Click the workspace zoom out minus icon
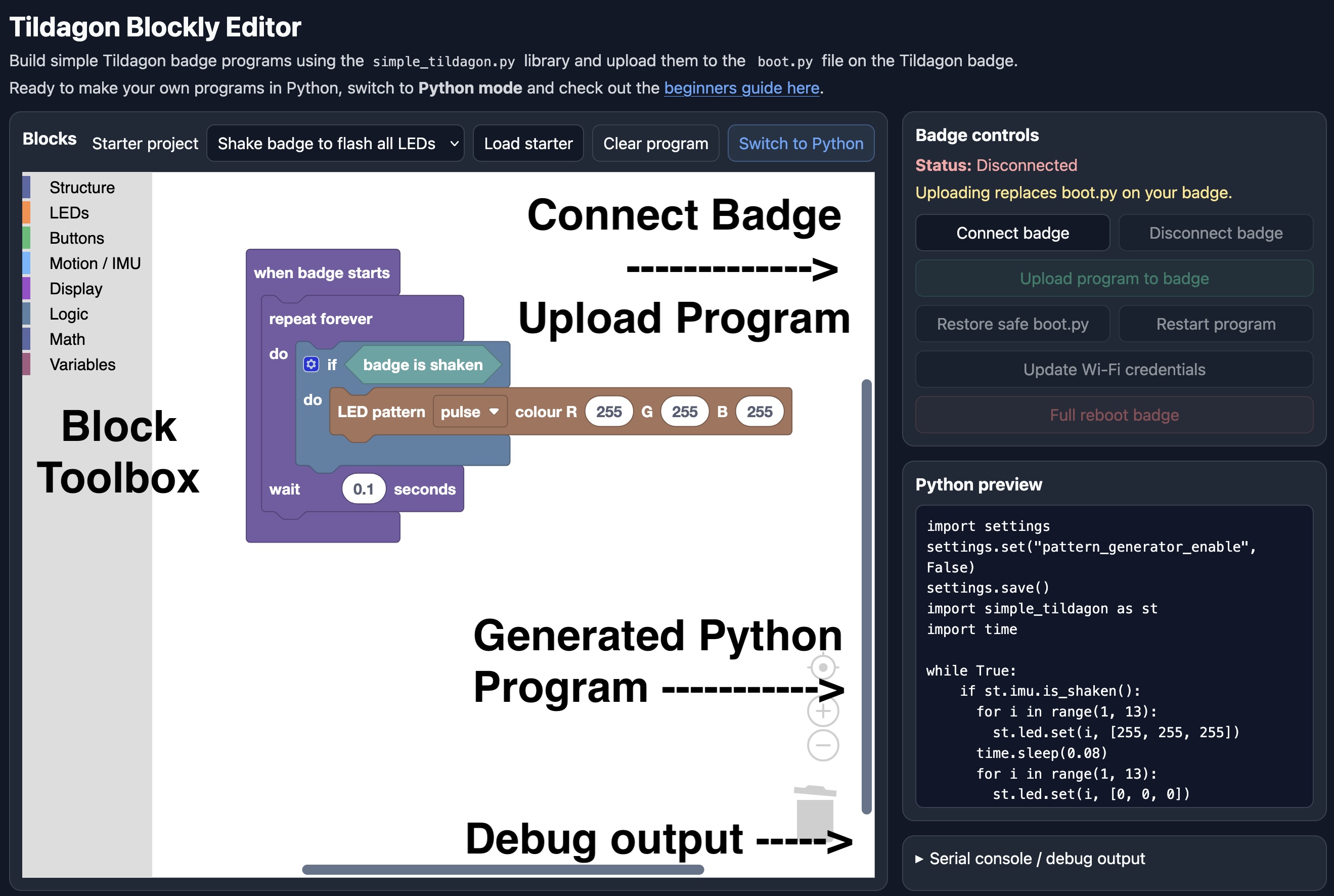The width and height of the screenshot is (1334, 896). point(823,745)
